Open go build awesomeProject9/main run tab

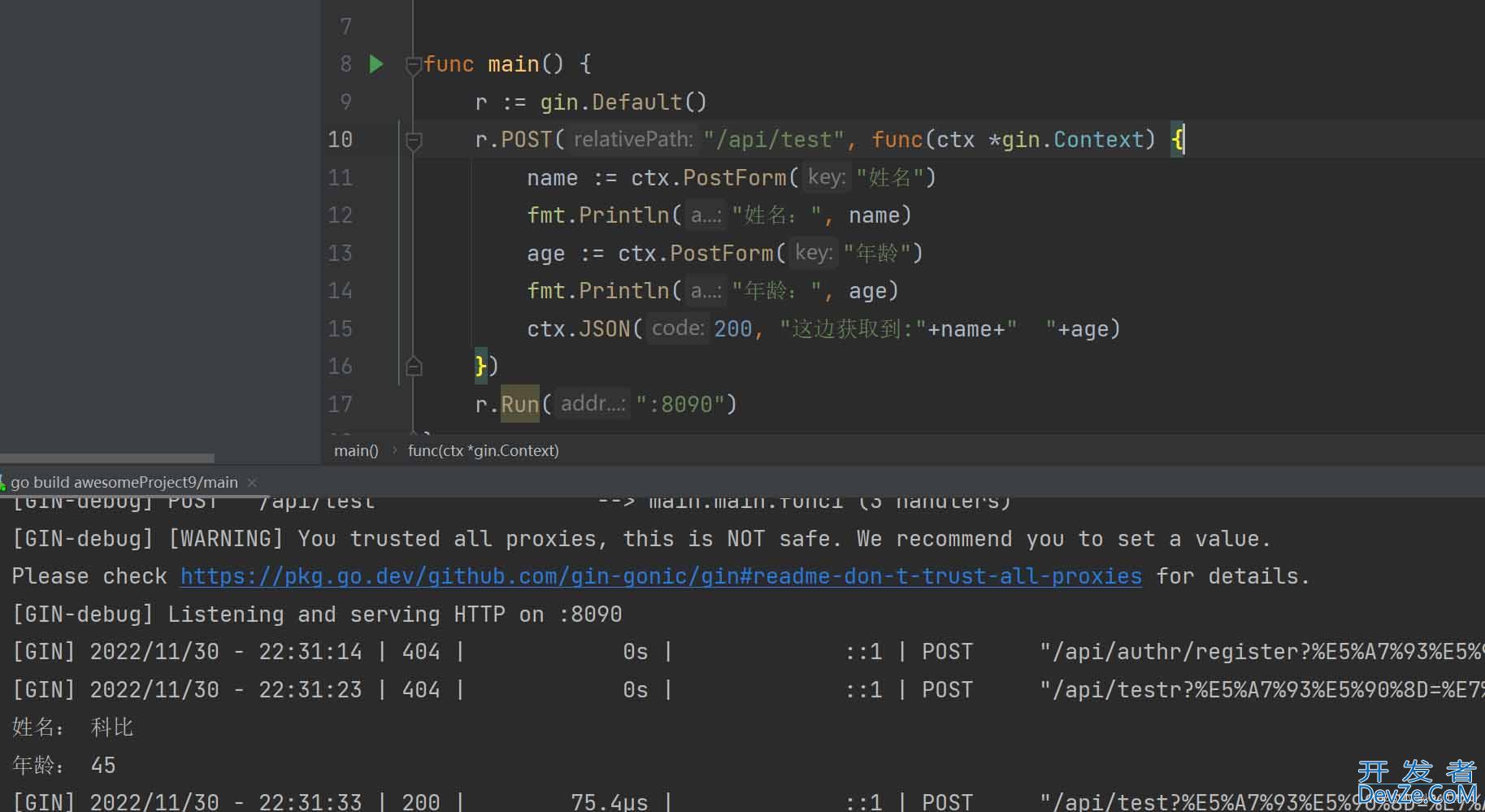pyautogui.click(x=124, y=482)
